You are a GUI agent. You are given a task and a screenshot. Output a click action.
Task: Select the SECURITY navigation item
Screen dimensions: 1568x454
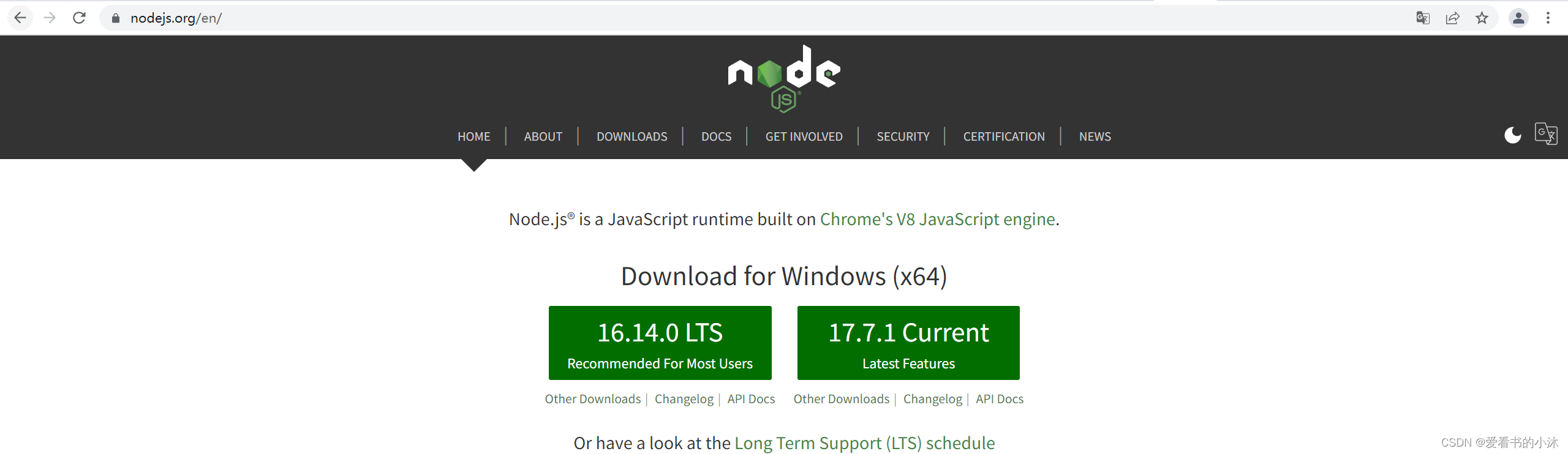tap(903, 136)
